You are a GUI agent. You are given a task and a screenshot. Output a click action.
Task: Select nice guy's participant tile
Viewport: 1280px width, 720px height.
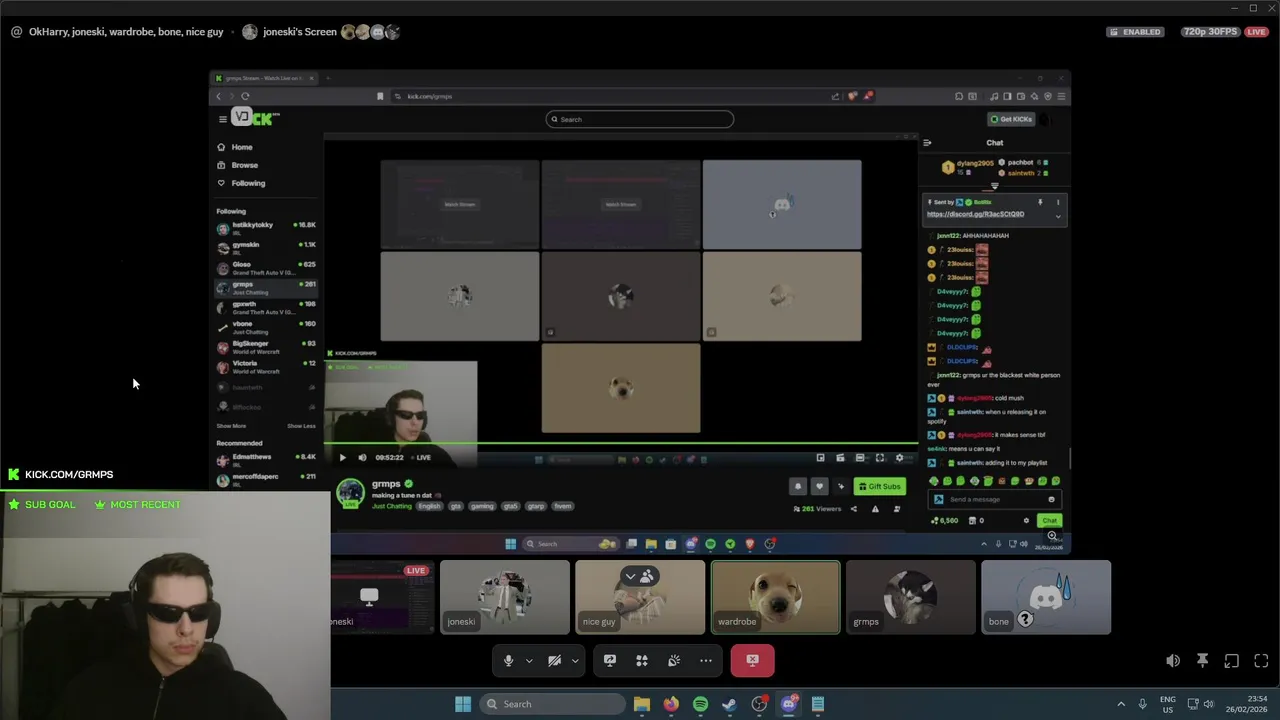coord(640,597)
